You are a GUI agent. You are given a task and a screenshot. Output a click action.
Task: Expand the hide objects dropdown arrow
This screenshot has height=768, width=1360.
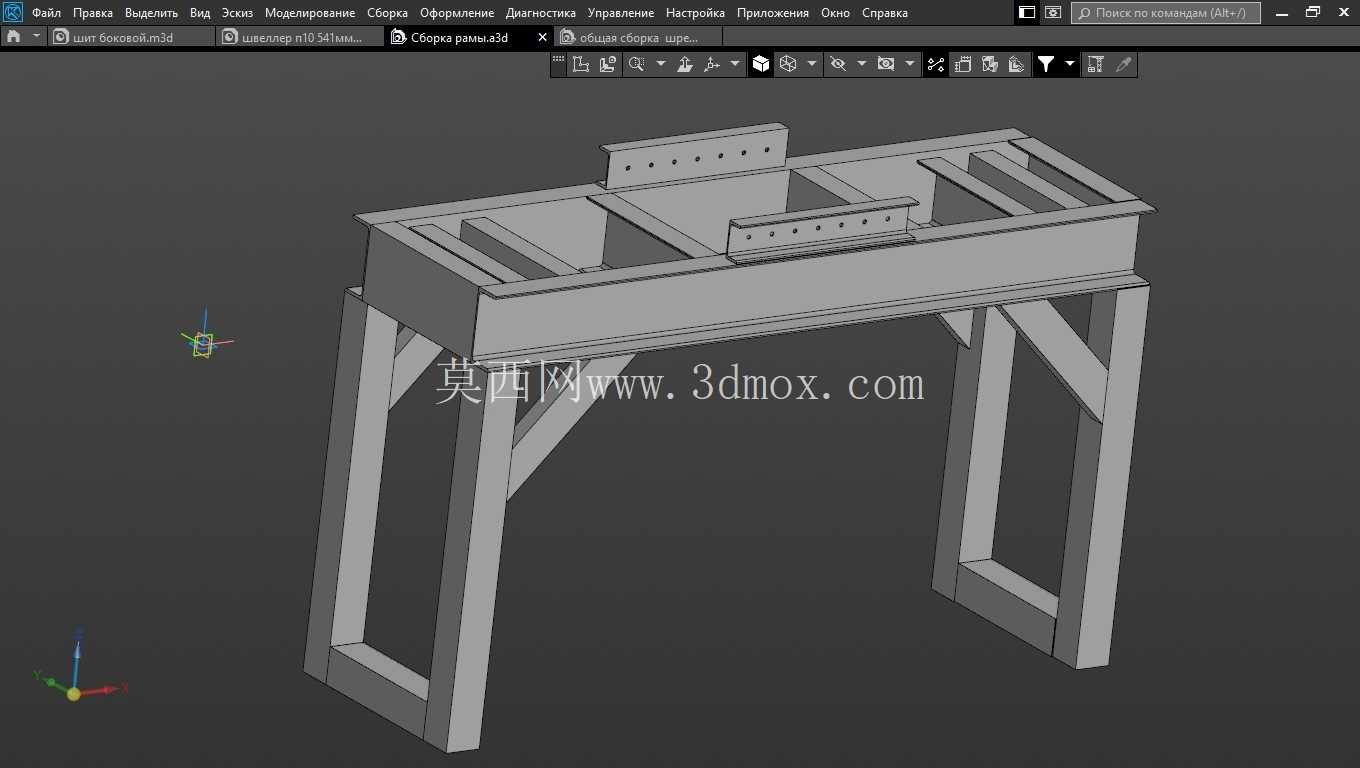[x=861, y=64]
